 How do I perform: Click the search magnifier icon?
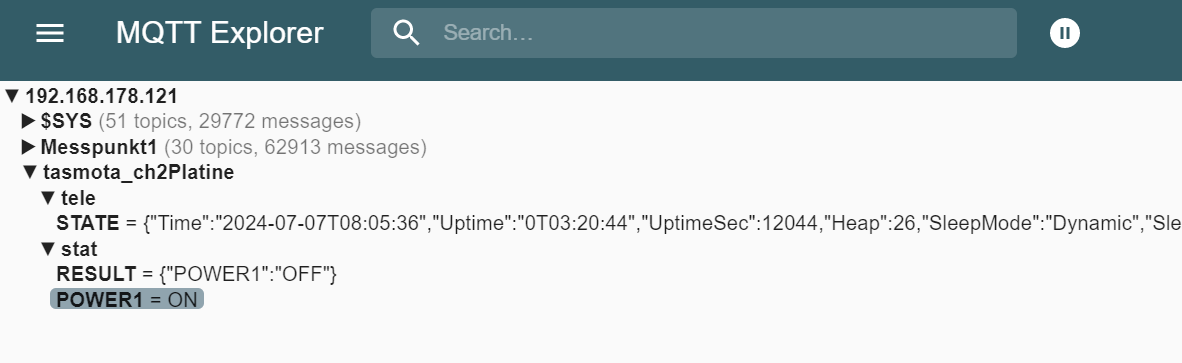coord(406,33)
